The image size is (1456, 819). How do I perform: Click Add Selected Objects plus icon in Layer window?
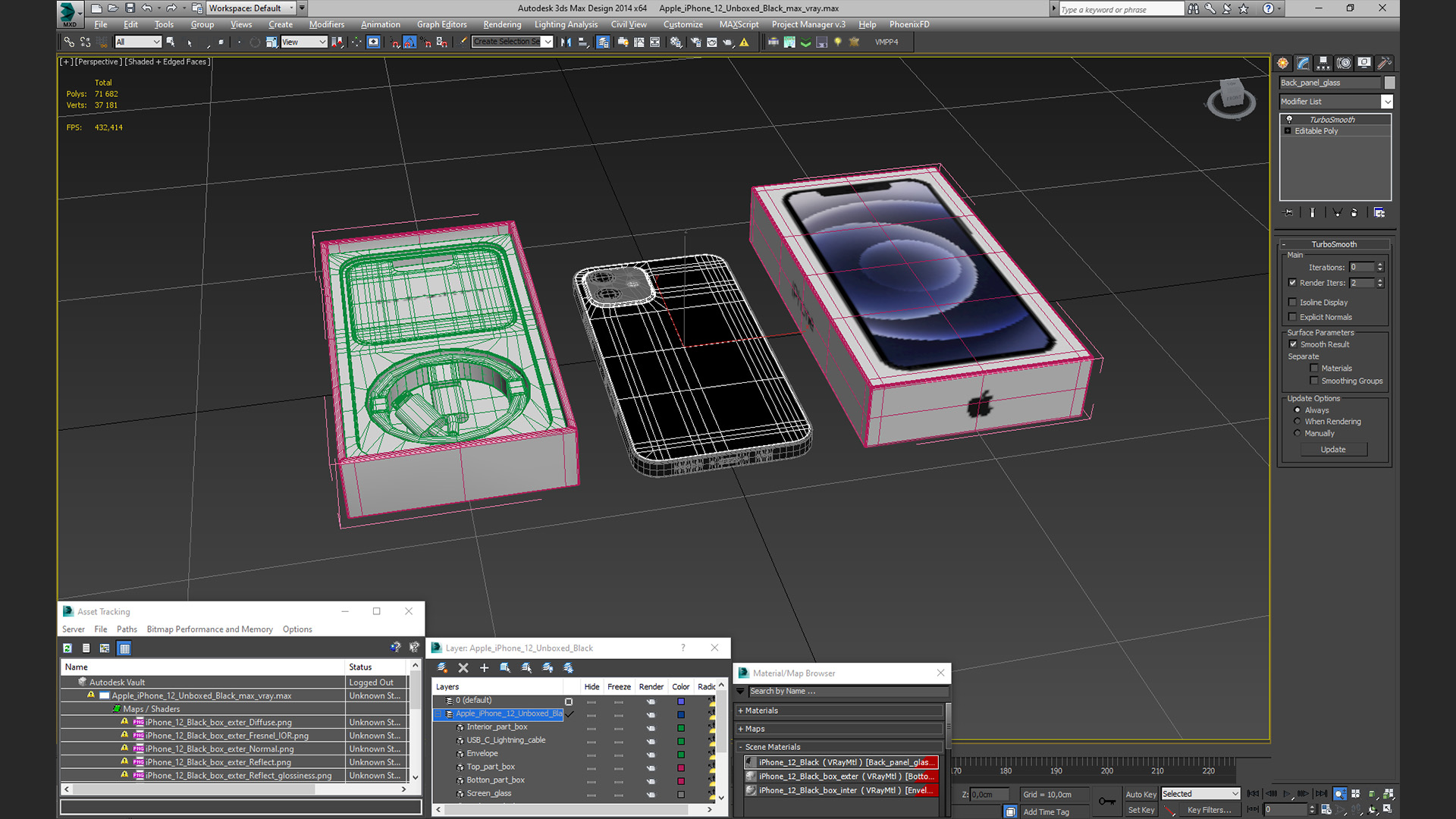484,668
